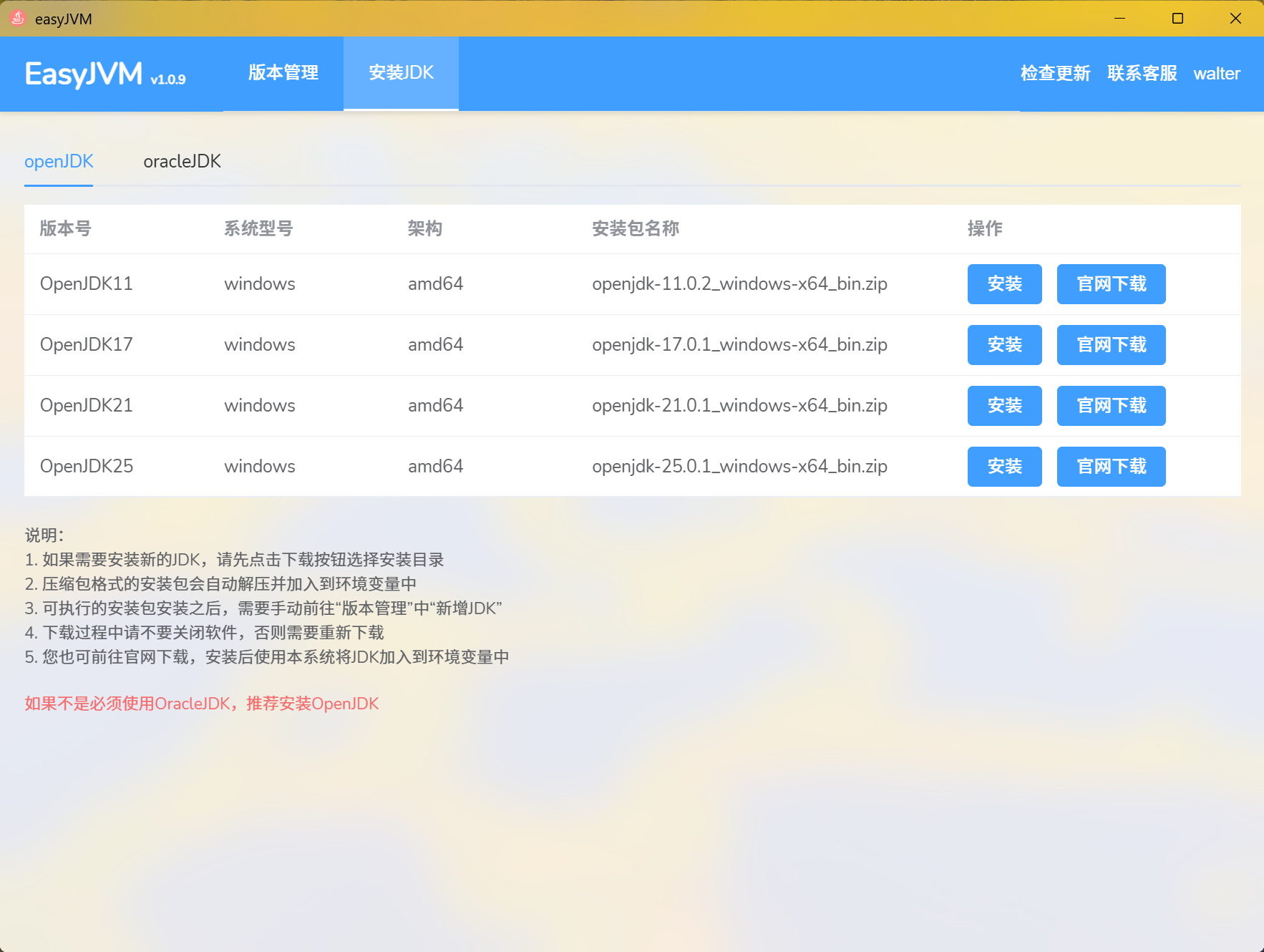Screen dimensions: 1264x952
Task: Switch to the oracleJDK tab
Action: [182, 162]
